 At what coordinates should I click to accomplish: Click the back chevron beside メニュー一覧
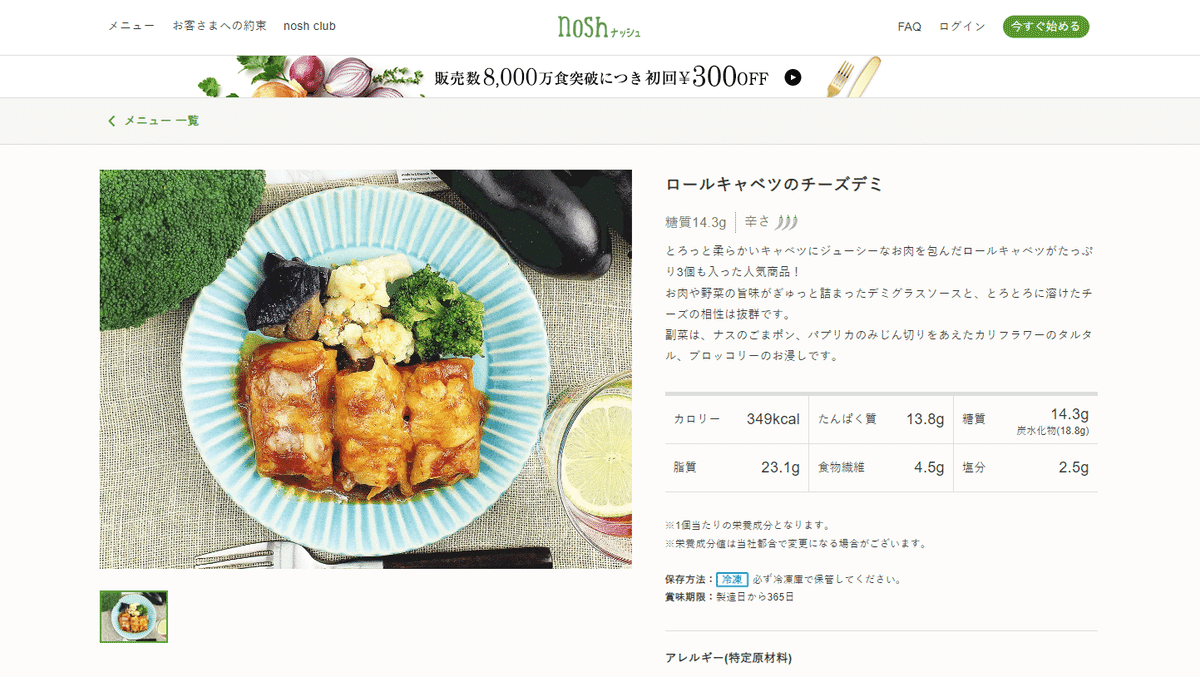112,121
